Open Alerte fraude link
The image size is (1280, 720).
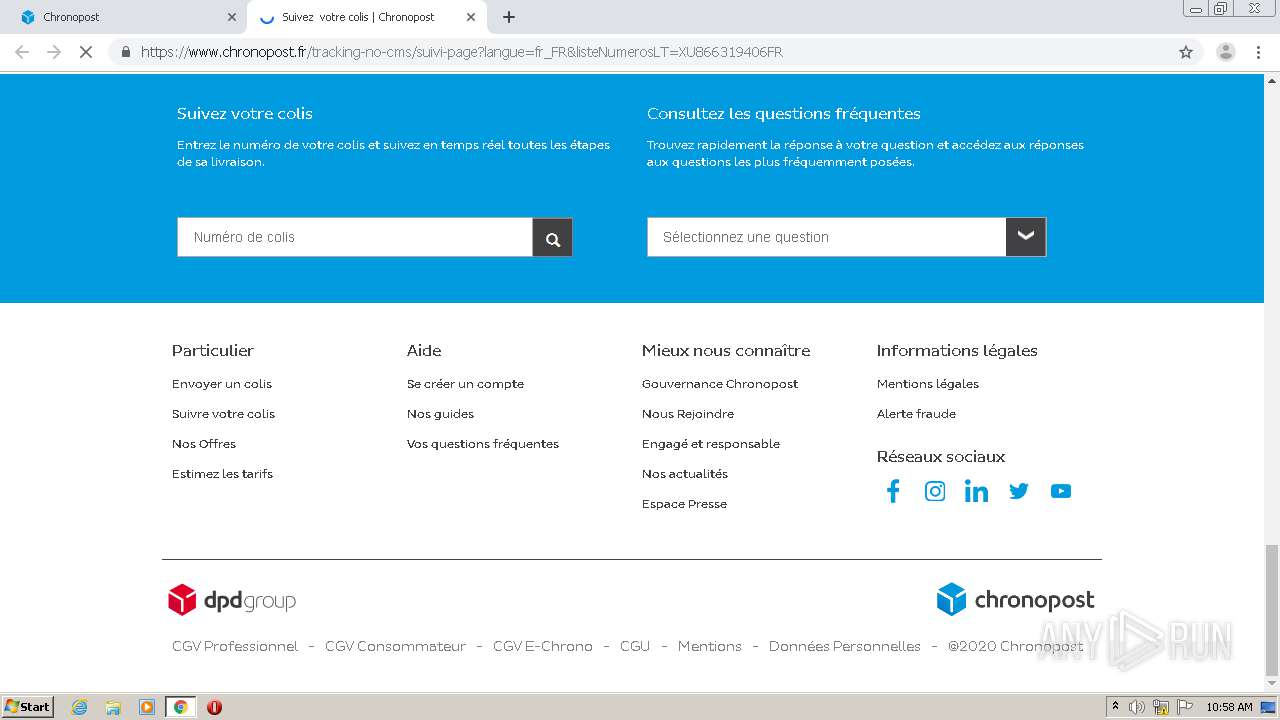(x=916, y=414)
